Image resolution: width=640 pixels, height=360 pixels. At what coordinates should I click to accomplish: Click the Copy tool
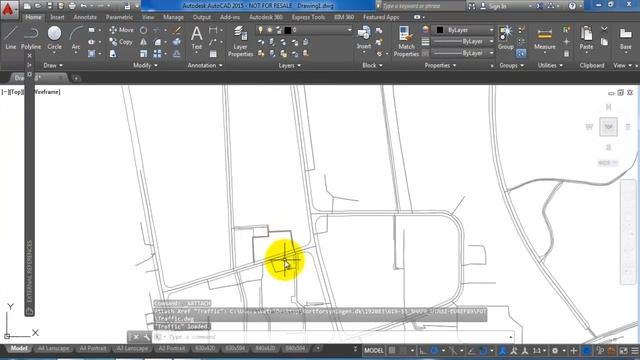[x=121, y=42]
